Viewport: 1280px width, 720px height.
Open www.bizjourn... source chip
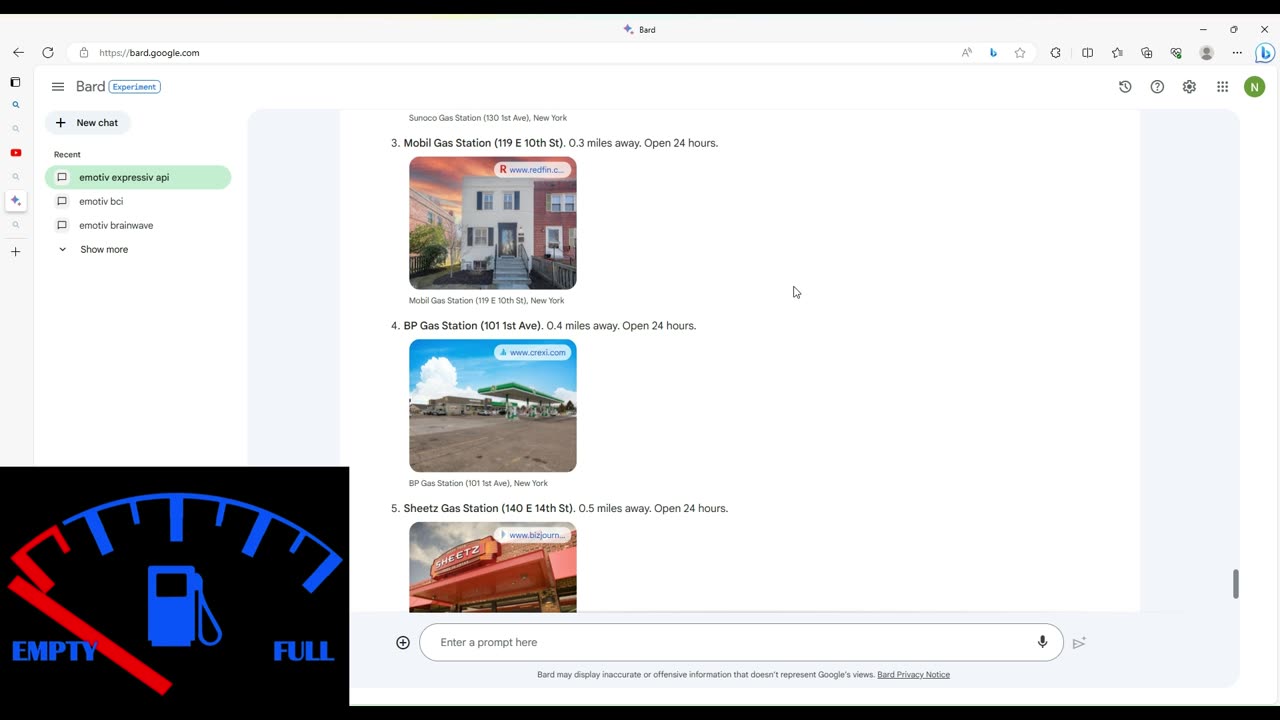click(x=532, y=535)
